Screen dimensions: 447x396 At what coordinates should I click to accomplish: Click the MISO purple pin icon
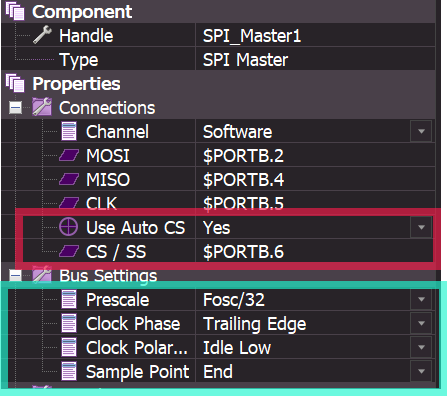click(x=69, y=179)
